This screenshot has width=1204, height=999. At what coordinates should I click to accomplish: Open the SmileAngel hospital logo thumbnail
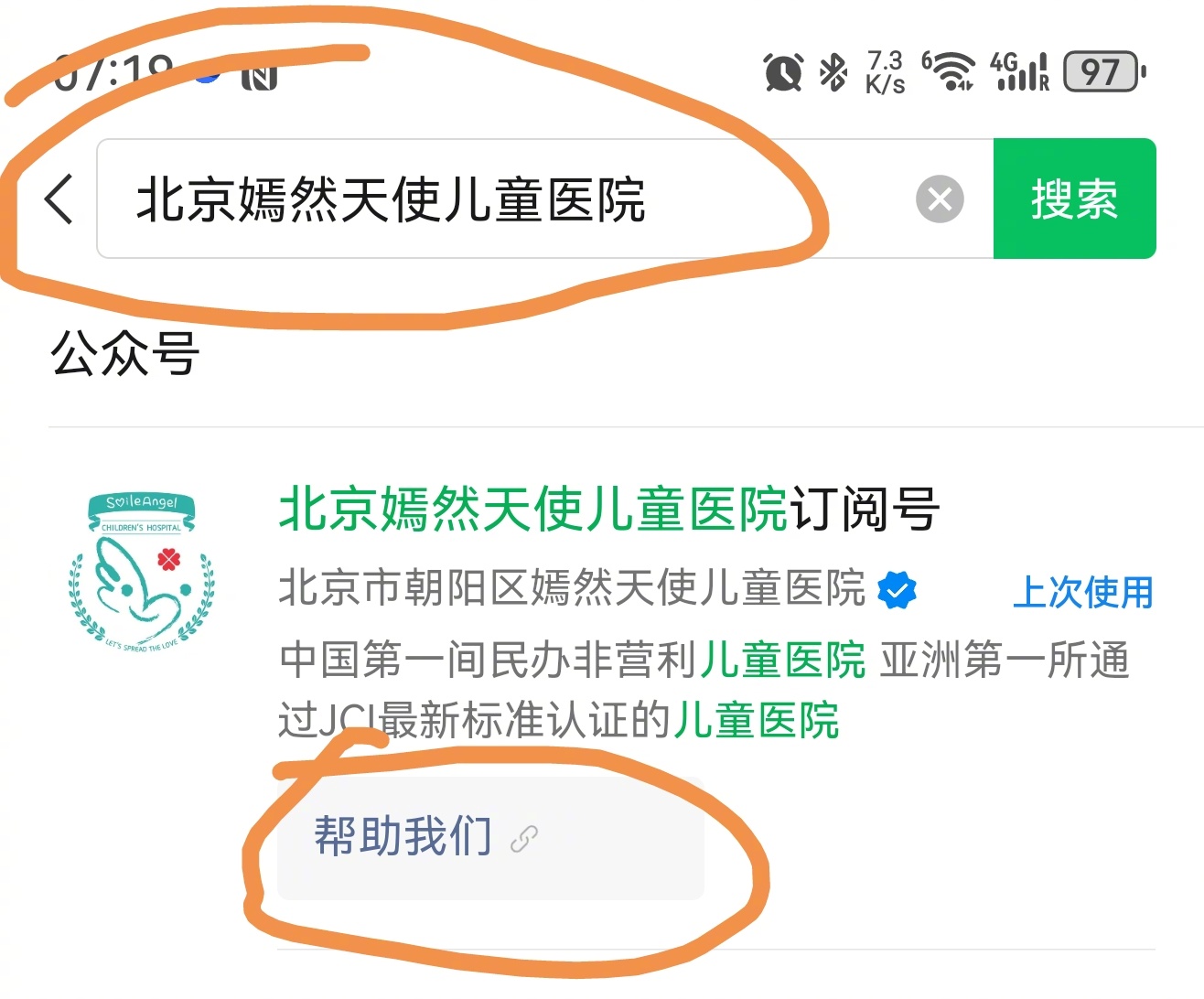click(x=142, y=572)
